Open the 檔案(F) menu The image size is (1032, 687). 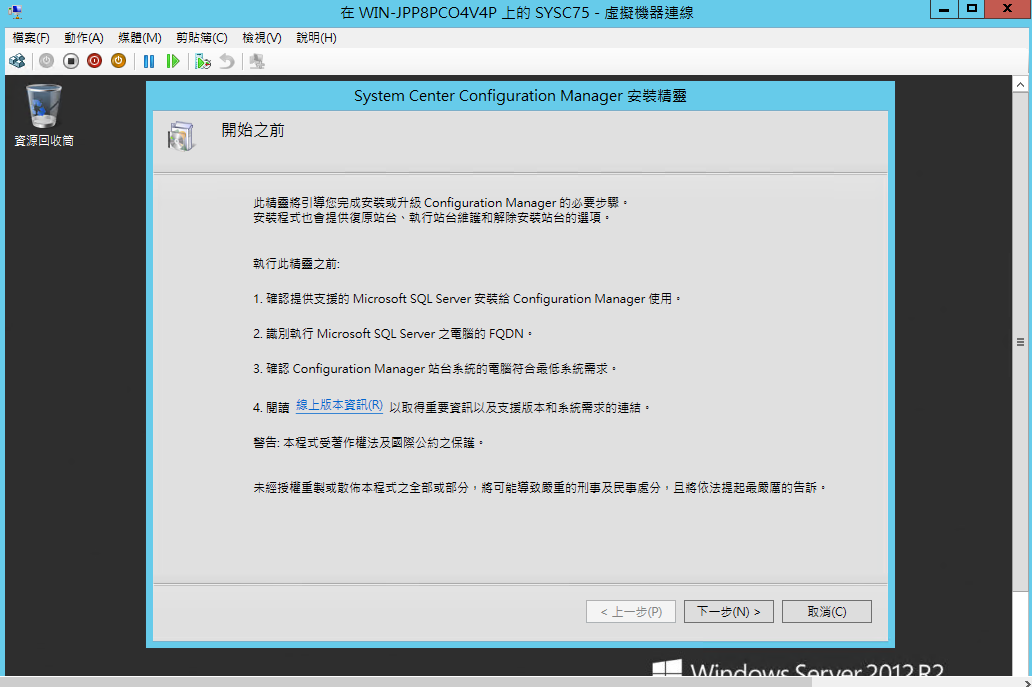pos(31,38)
